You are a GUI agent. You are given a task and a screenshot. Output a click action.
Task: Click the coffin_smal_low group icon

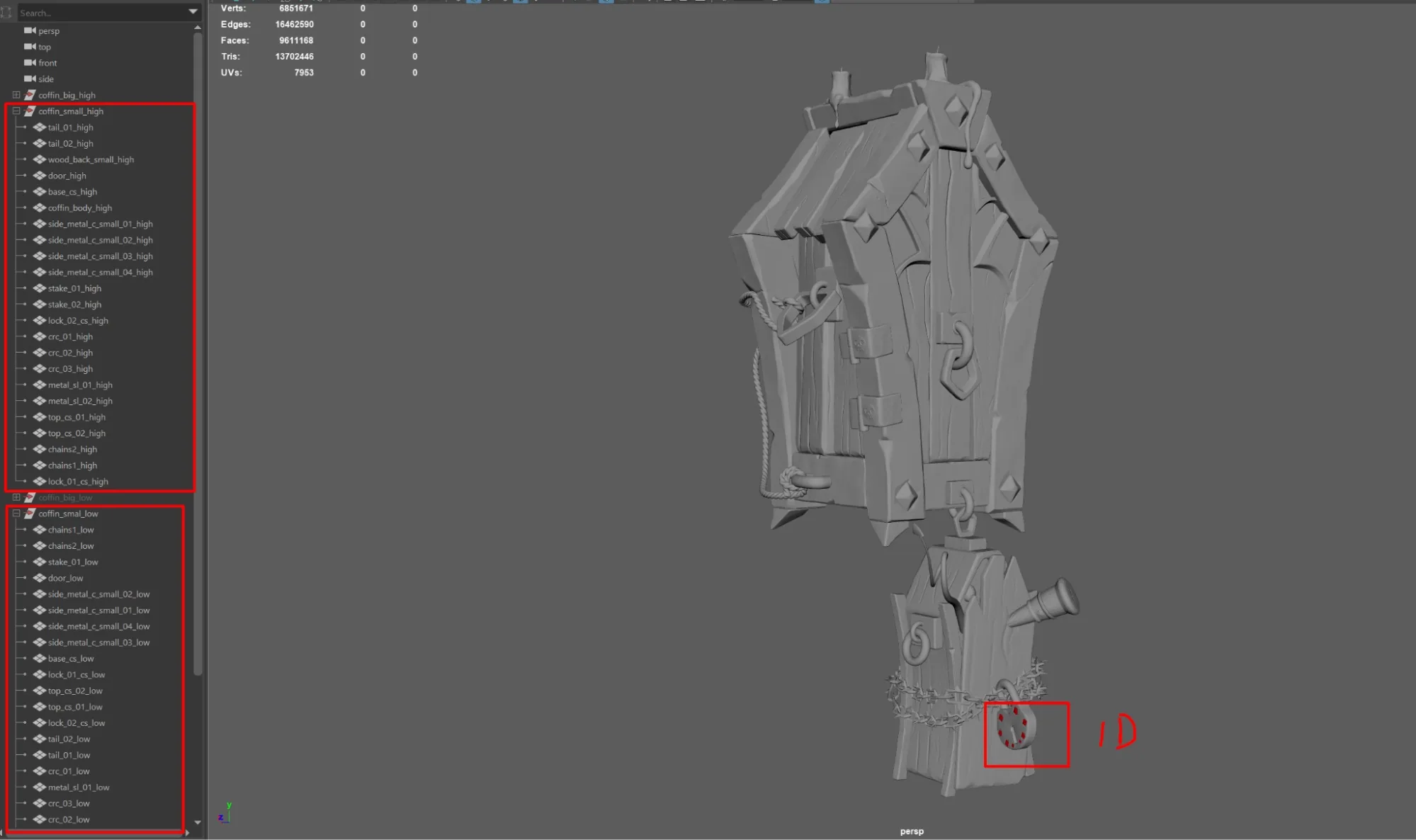[x=30, y=513]
